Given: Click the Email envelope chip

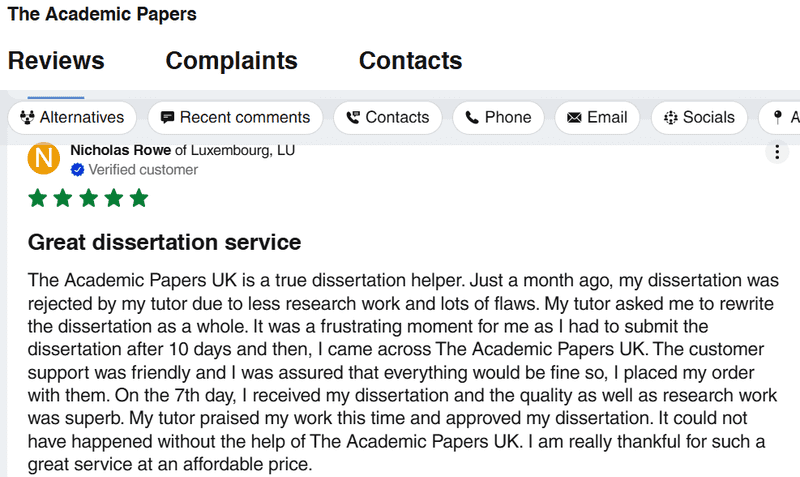Looking at the screenshot, I should pyautogui.click(x=596, y=118).
